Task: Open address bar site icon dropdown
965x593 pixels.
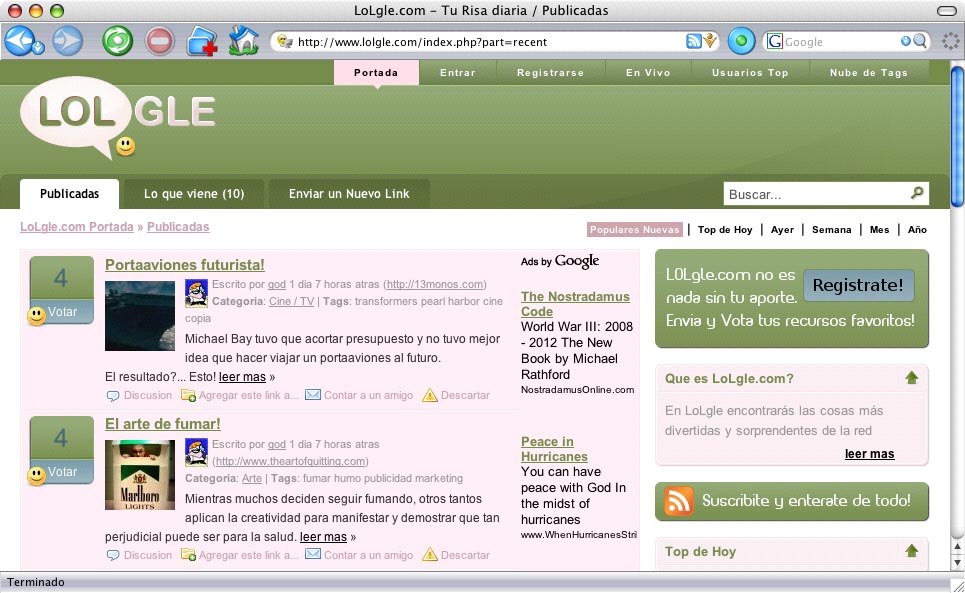Action: coord(284,41)
